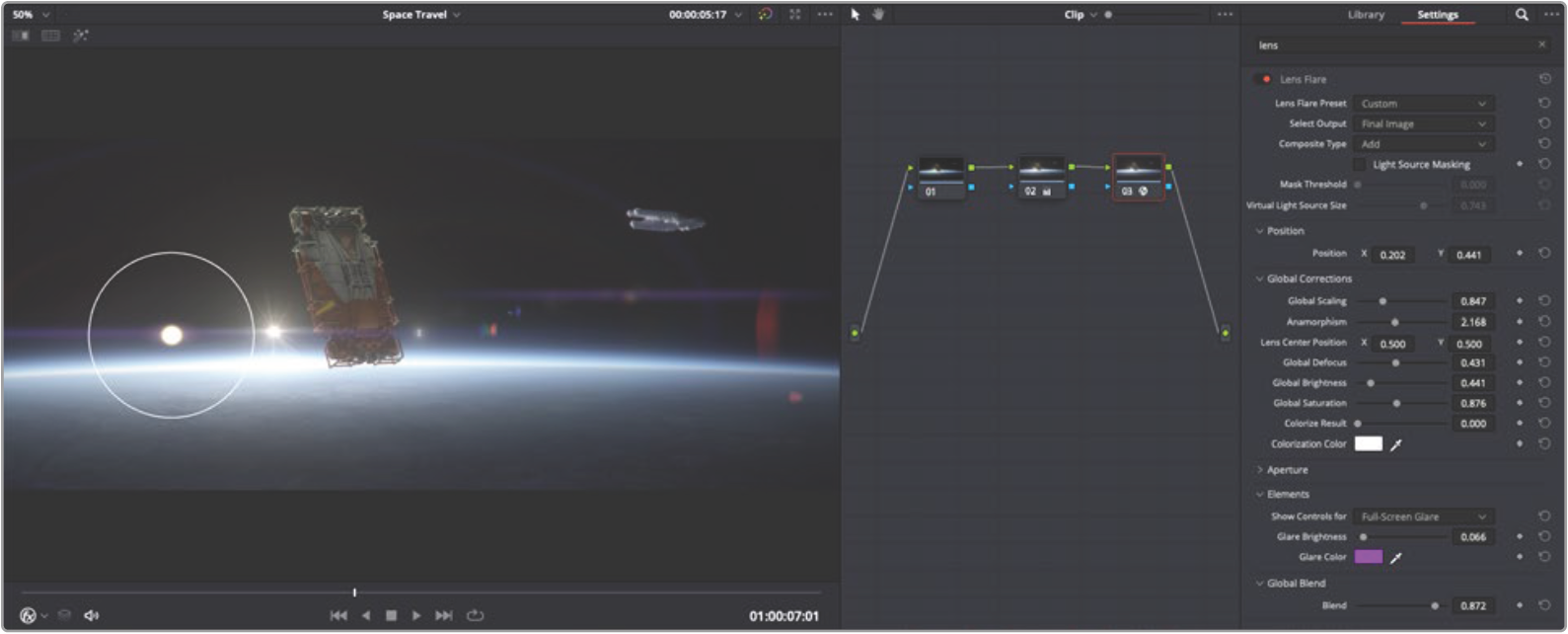Mute the viewer audio speaker icon
1568x634 pixels.
[x=92, y=615]
